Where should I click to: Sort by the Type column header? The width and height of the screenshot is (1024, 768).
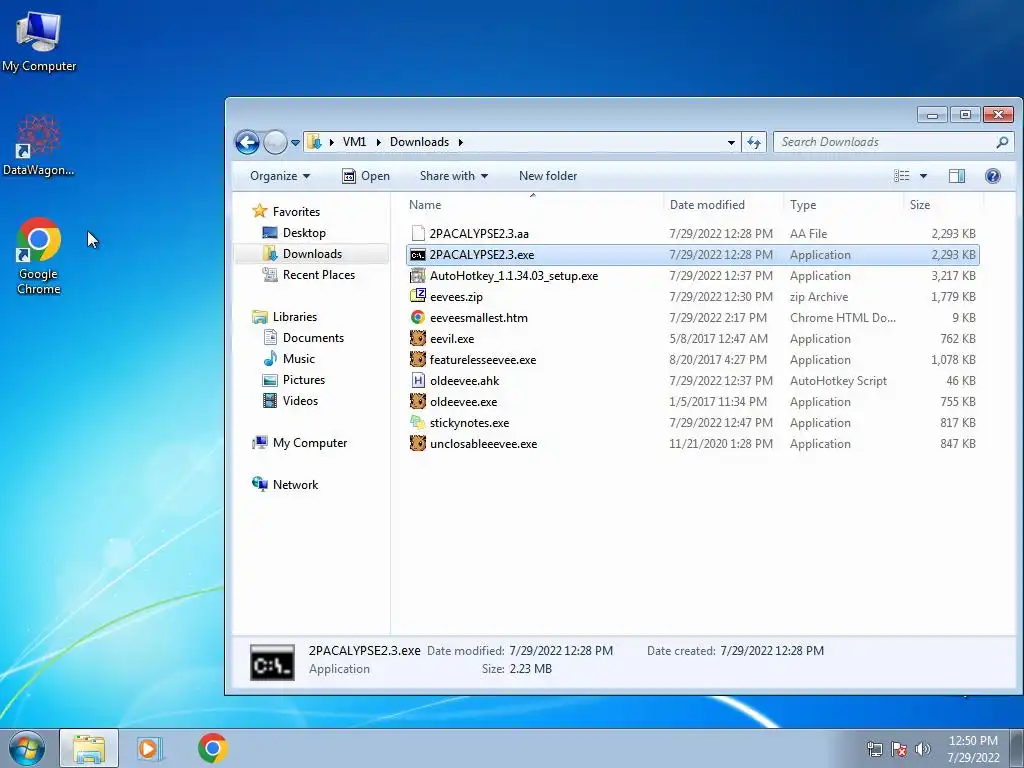(x=803, y=204)
